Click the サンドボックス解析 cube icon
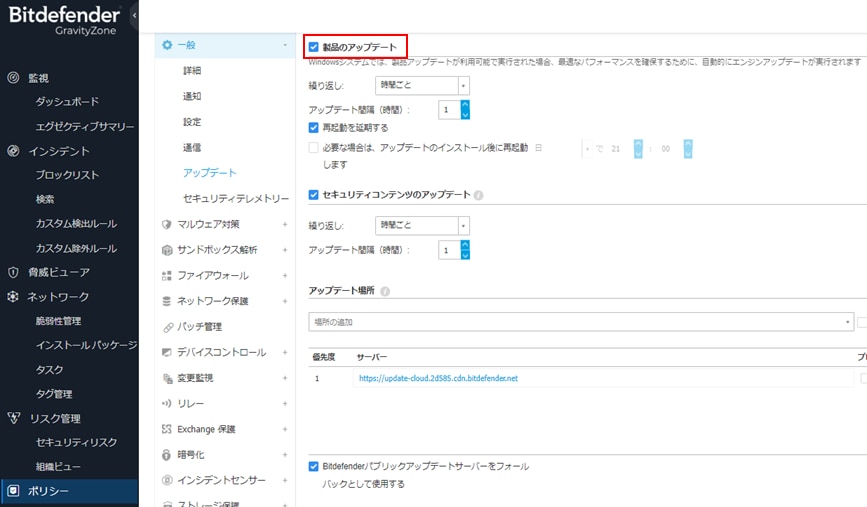Image resolution: width=867 pixels, height=507 pixels. (166, 250)
